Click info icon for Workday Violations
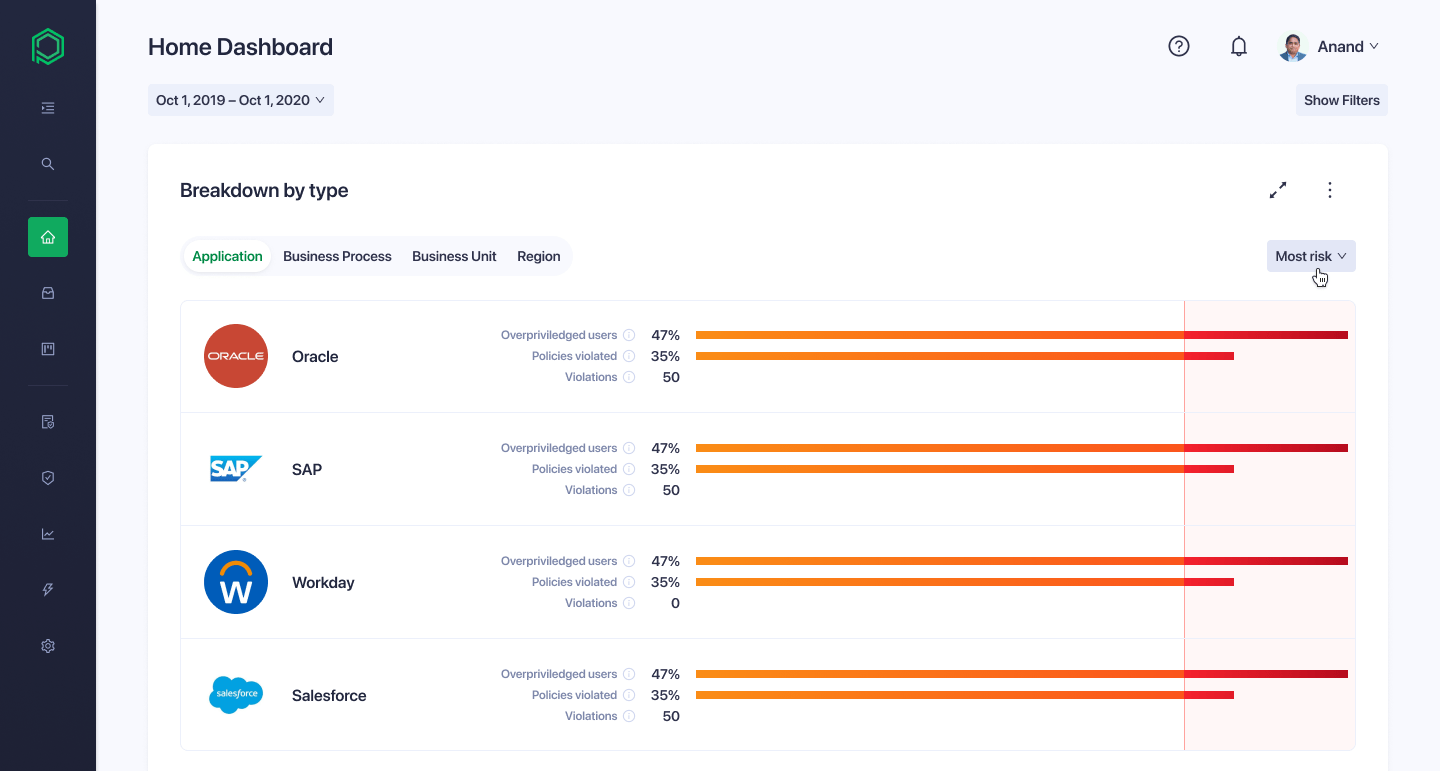 (629, 603)
